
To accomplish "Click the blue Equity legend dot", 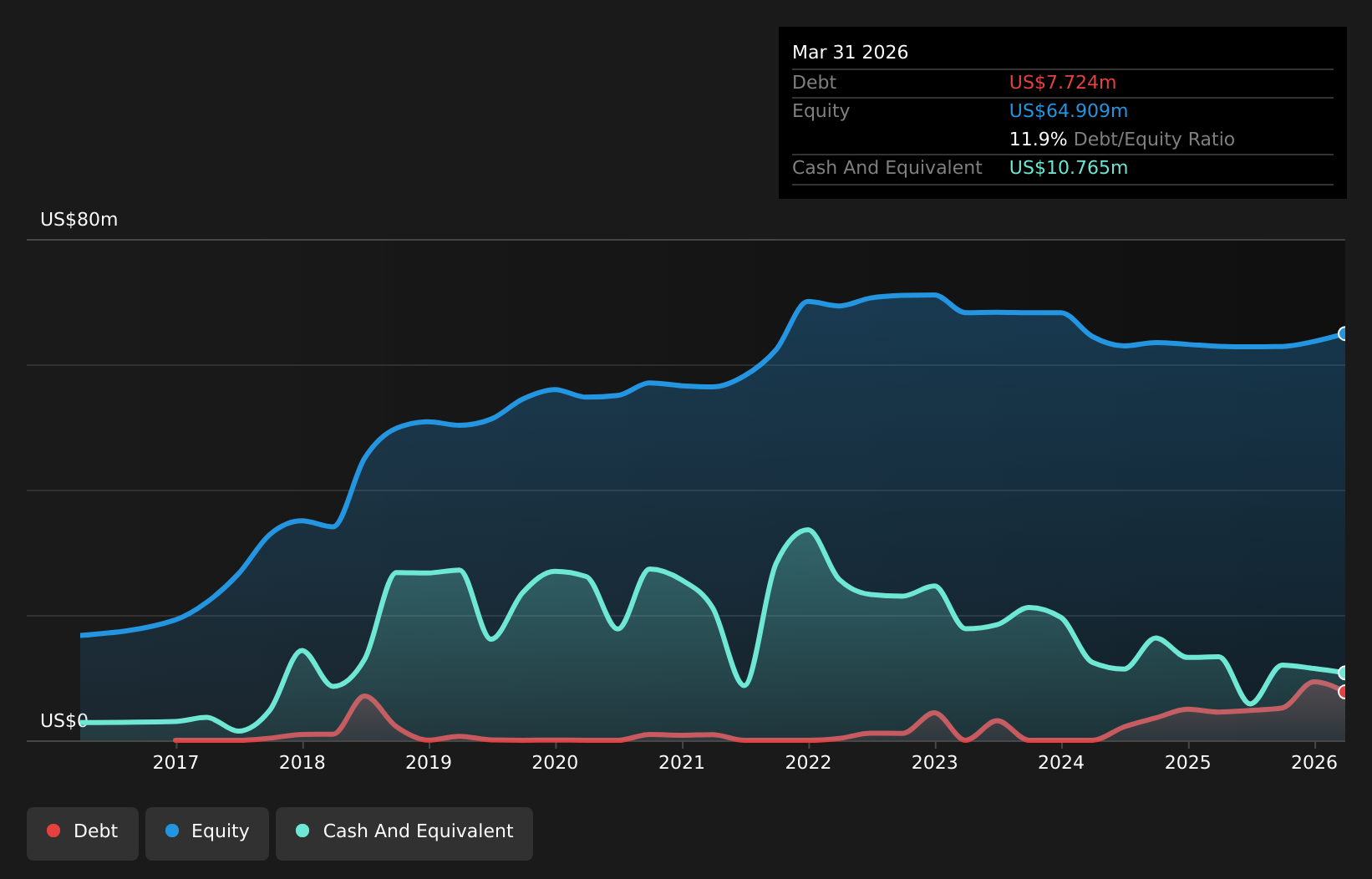I will [x=172, y=831].
